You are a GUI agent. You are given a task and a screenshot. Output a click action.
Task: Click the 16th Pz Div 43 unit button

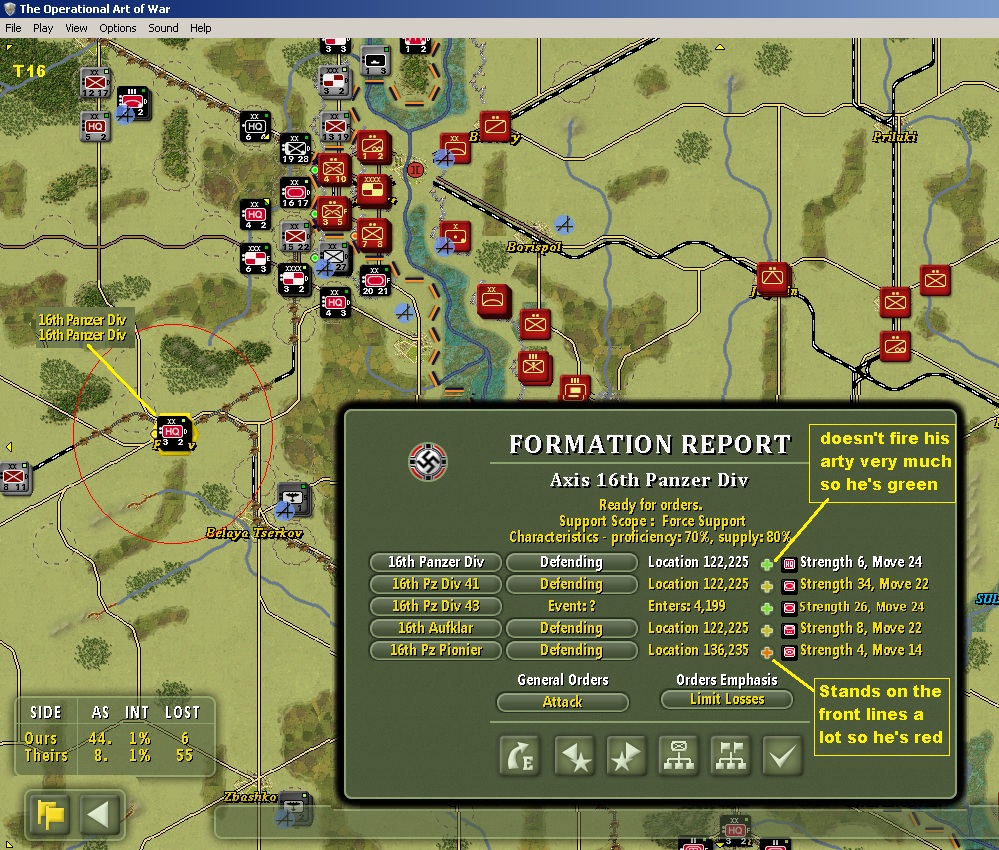pyautogui.click(x=436, y=606)
